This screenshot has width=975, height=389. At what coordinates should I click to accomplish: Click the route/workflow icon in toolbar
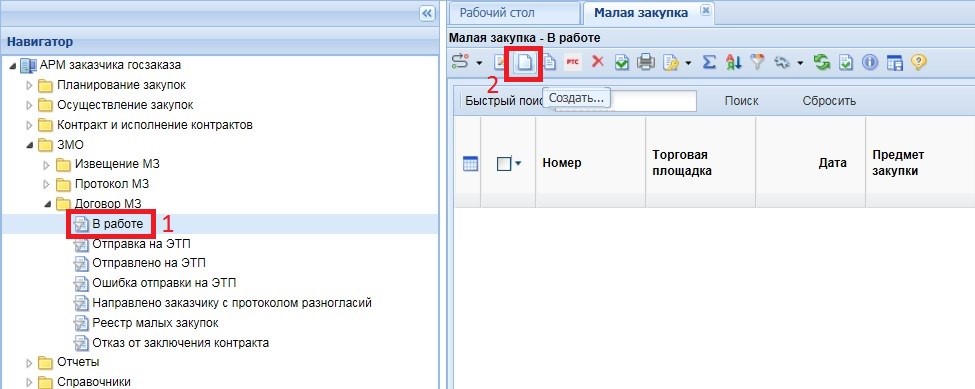click(460, 62)
